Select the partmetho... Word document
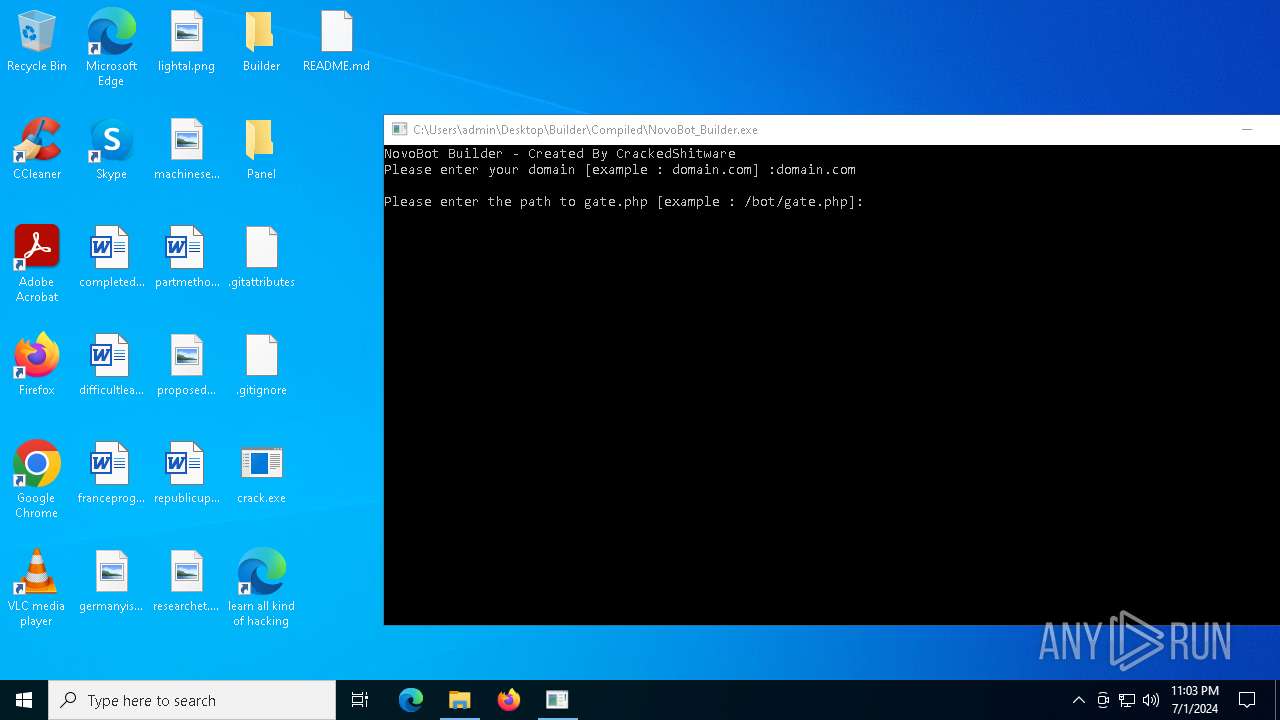 point(186,258)
